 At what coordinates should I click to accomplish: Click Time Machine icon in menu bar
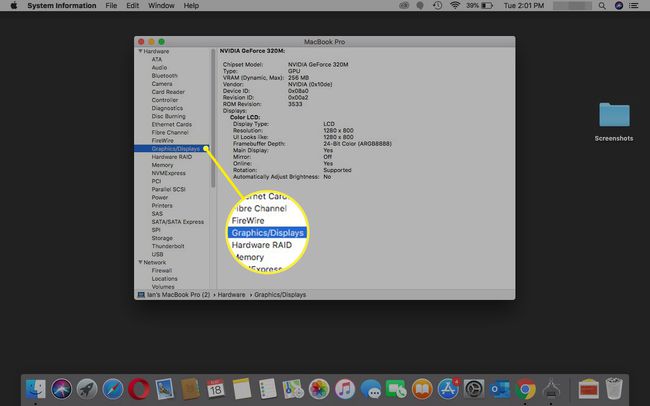(437, 6)
